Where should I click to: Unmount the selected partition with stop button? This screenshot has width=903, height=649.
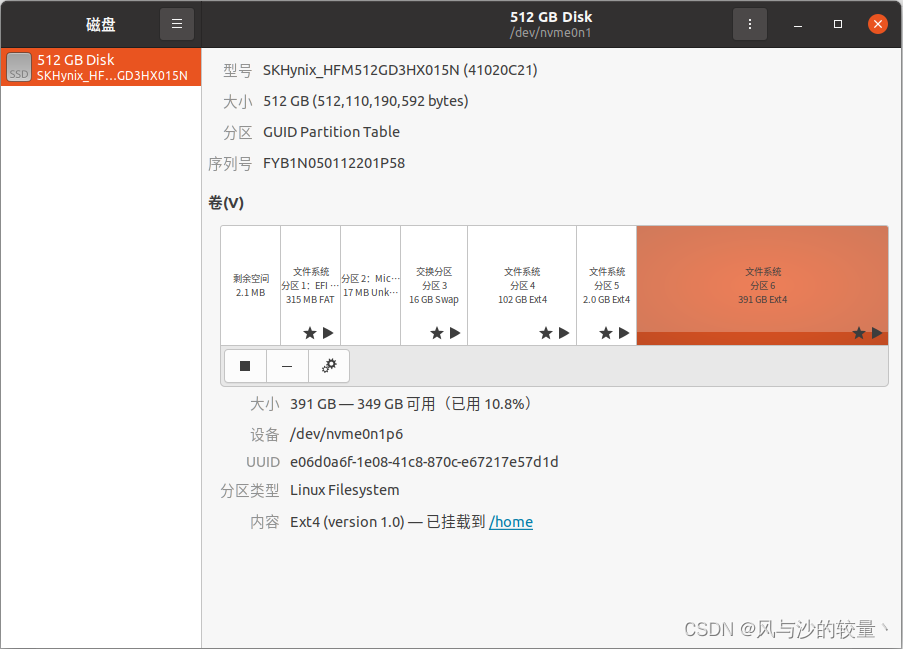point(245,366)
